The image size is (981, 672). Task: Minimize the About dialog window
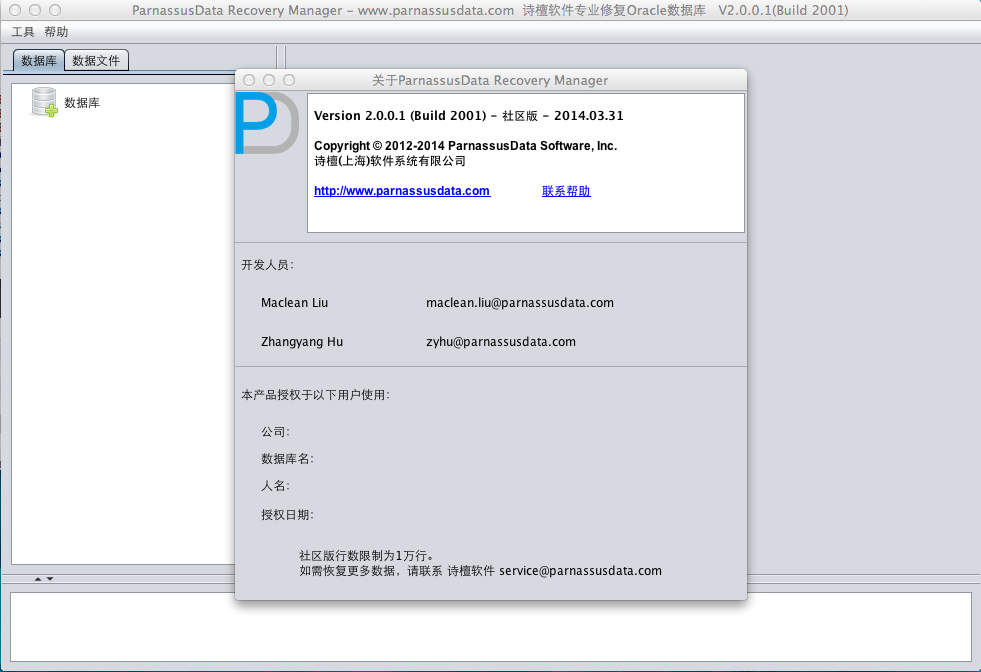tap(269, 80)
